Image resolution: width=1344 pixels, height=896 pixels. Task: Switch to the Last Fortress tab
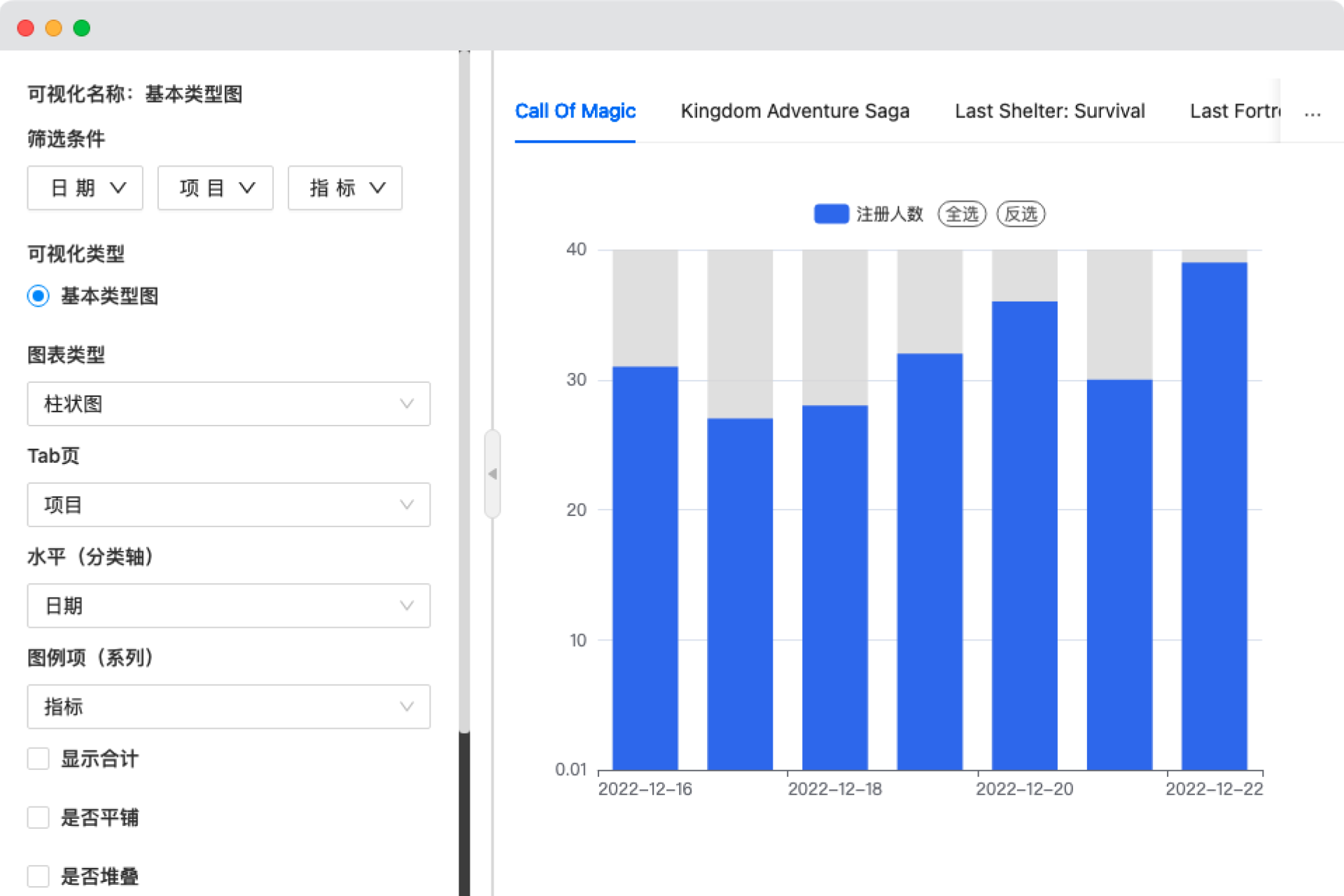coord(1235,111)
